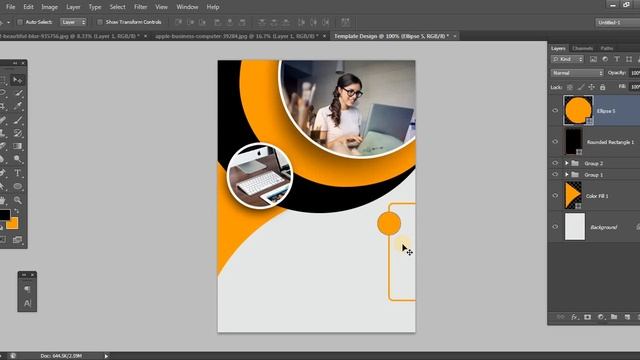This screenshot has height=360, width=640.
Task: Lock all layer attributes
Action: (x=602, y=87)
